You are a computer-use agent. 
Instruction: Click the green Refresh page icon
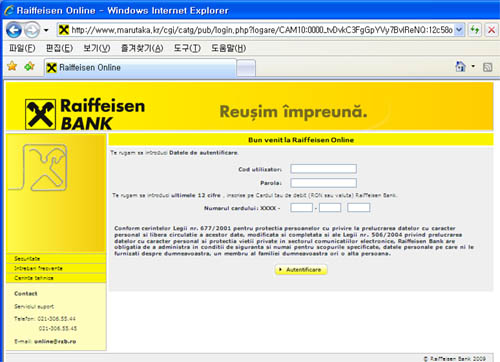coord(475,30)
